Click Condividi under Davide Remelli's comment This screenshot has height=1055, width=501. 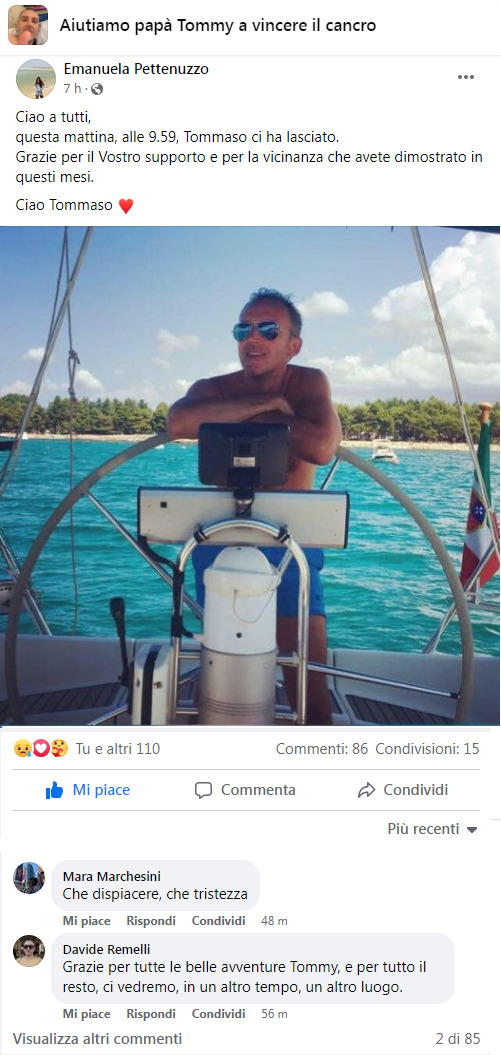pos(219,1013)
